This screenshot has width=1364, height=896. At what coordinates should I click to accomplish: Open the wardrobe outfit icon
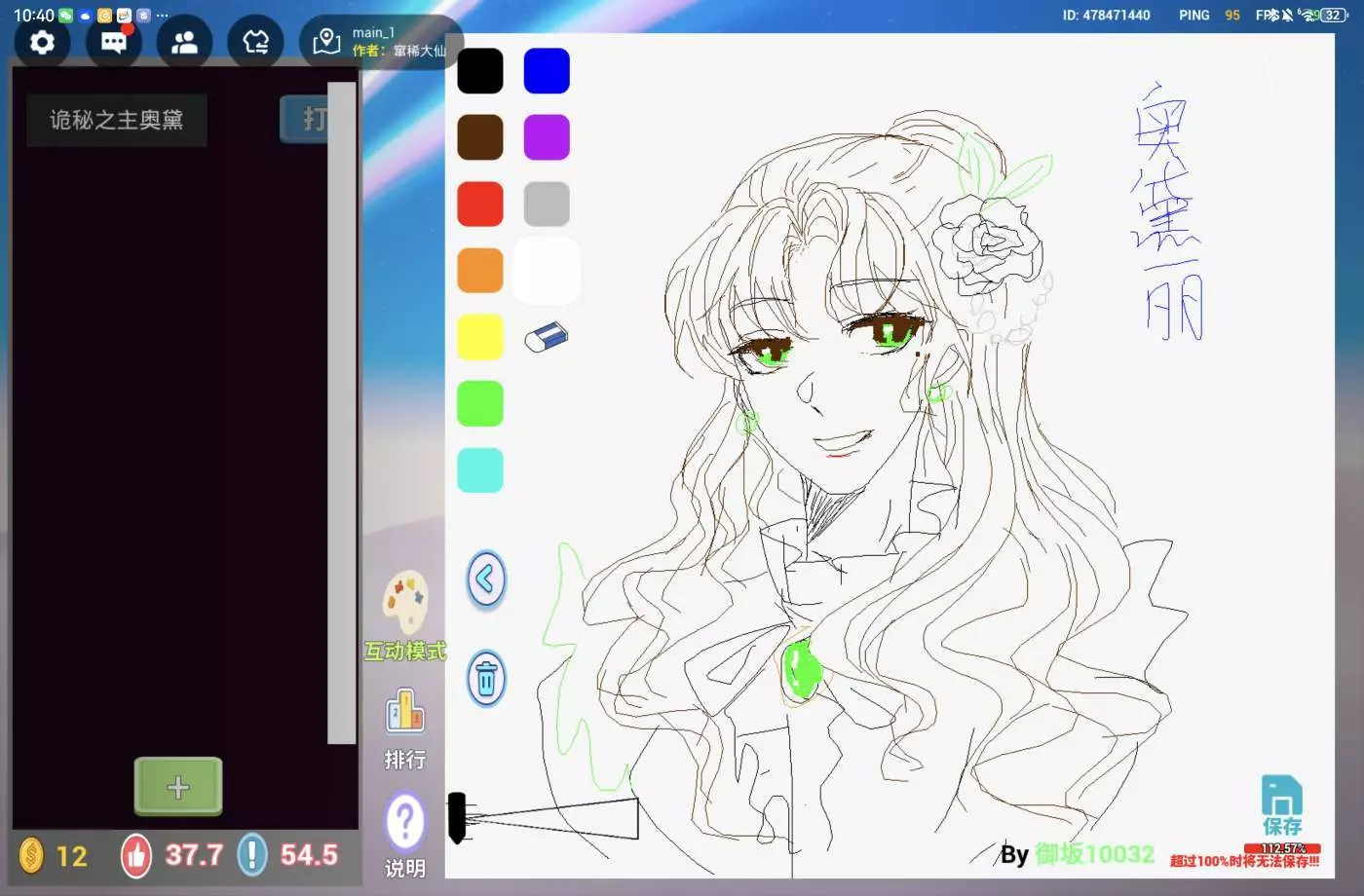click(255, 42)
